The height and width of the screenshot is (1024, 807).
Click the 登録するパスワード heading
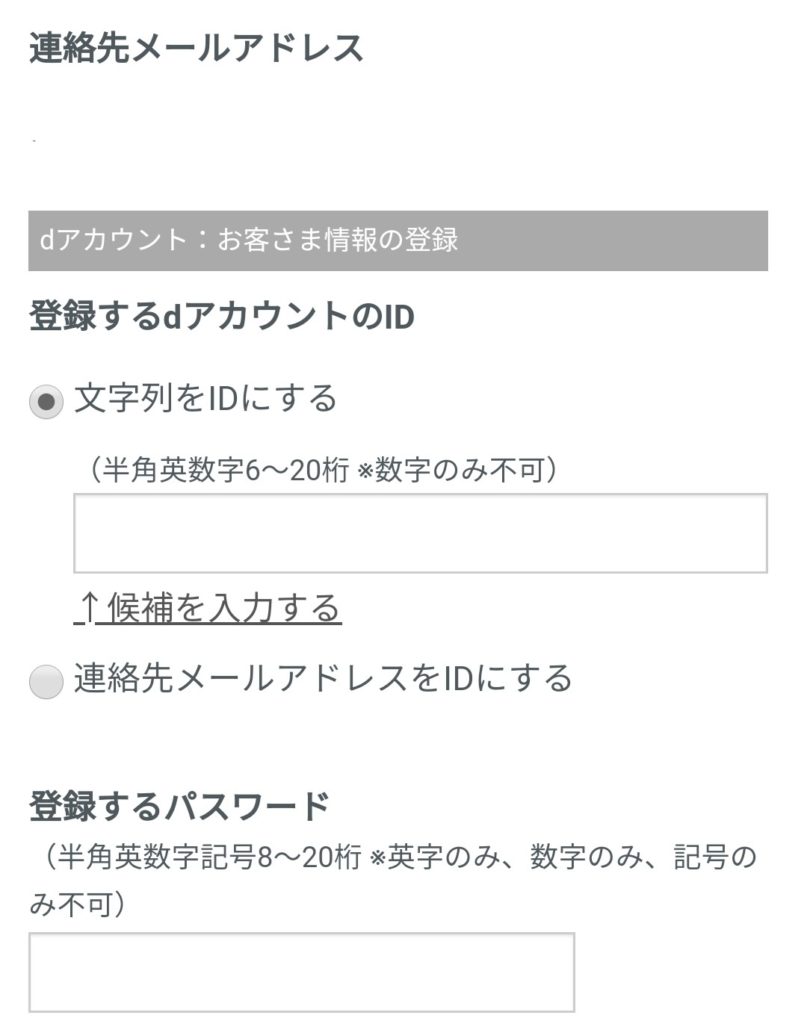point(179,805)
